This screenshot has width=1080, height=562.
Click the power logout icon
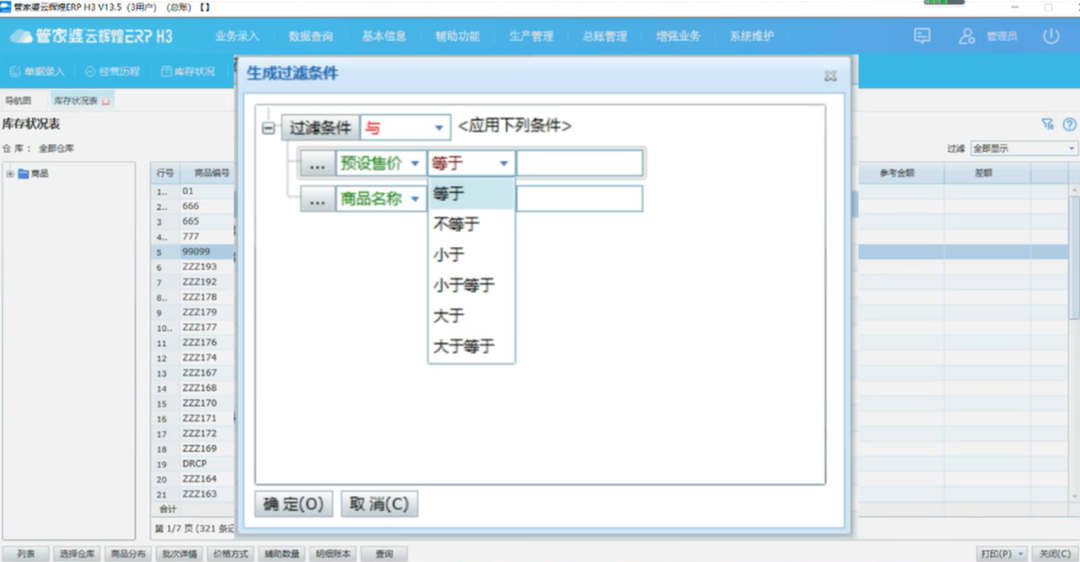1050,36
